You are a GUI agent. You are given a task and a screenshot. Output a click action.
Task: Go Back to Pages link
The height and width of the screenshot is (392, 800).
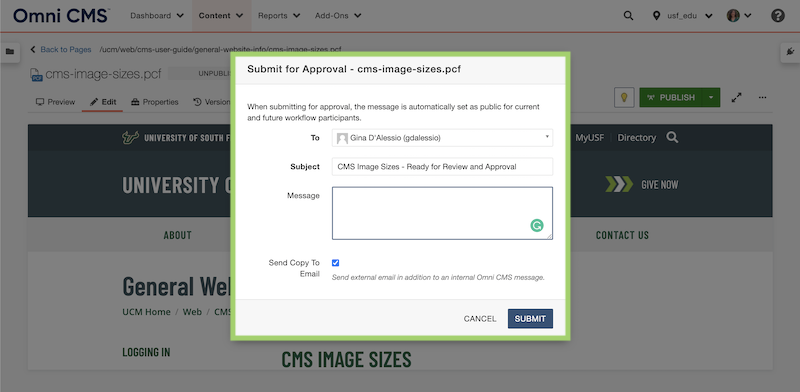(61, 50)
